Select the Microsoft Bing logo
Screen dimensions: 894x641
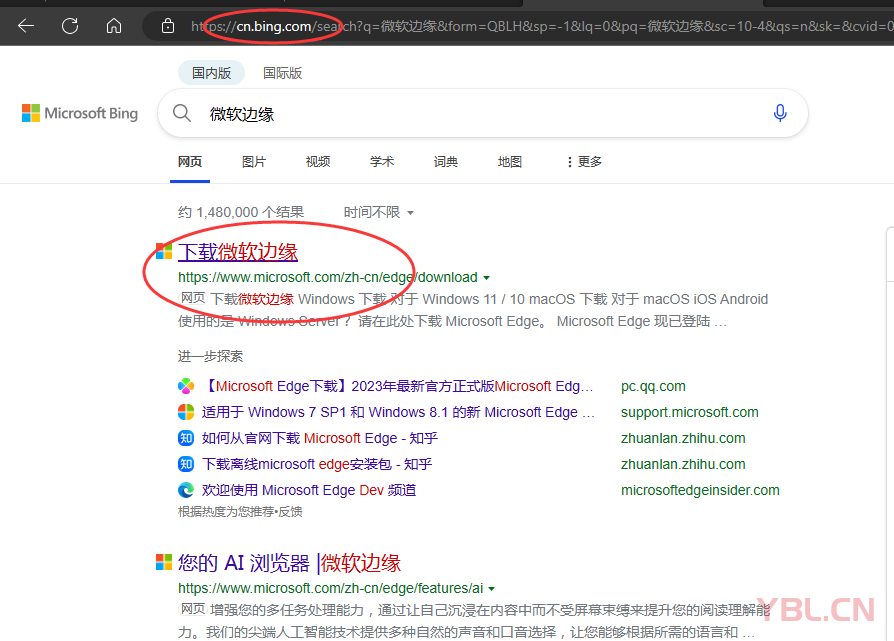coord(80,113)
